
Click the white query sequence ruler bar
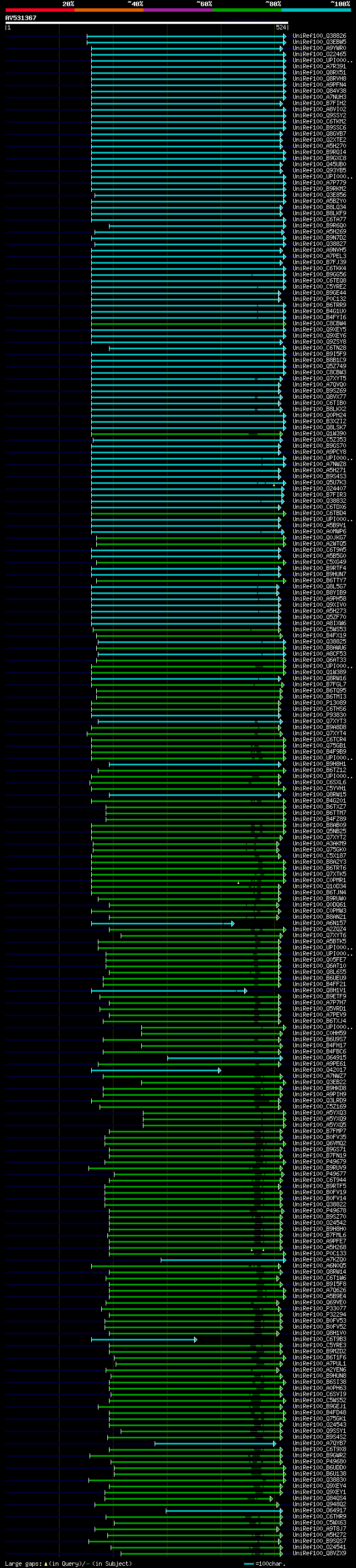pos(147,23)
